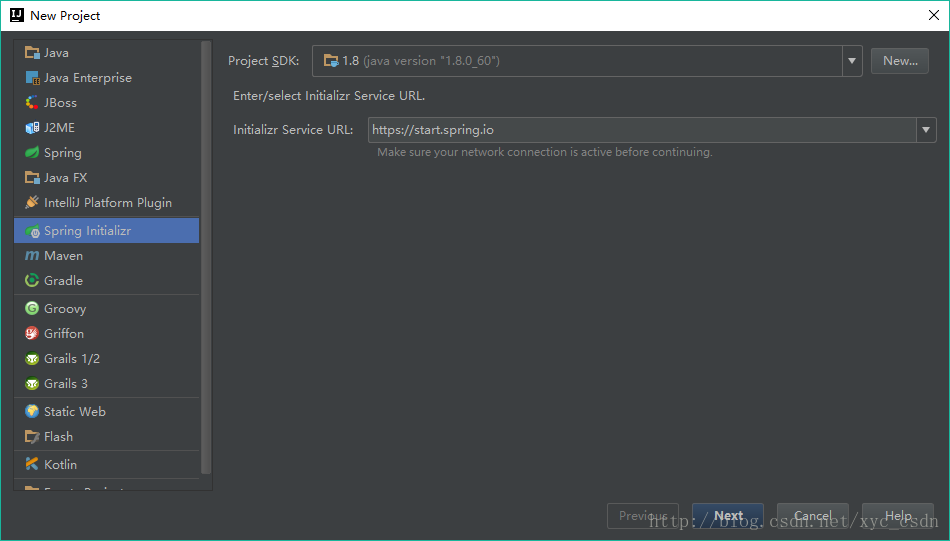Choose J2ME in the project list
950x541 pixels.
click(107, 128)
